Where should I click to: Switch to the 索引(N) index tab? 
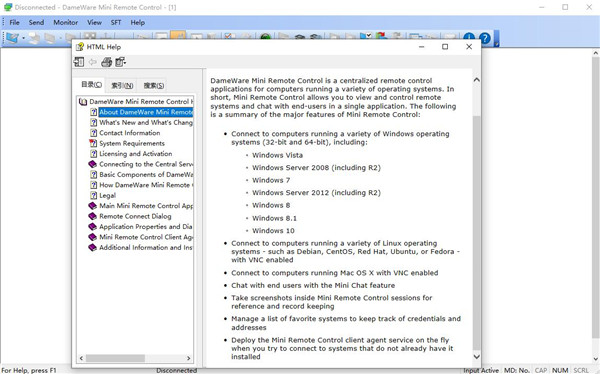point(122,85)
